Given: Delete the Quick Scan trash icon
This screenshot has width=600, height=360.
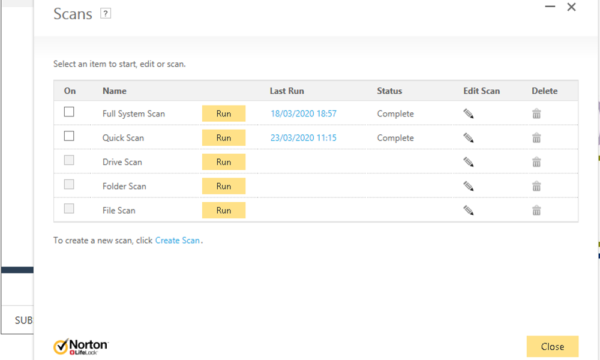Looking at the screenshot, I should tap(536, 138).
